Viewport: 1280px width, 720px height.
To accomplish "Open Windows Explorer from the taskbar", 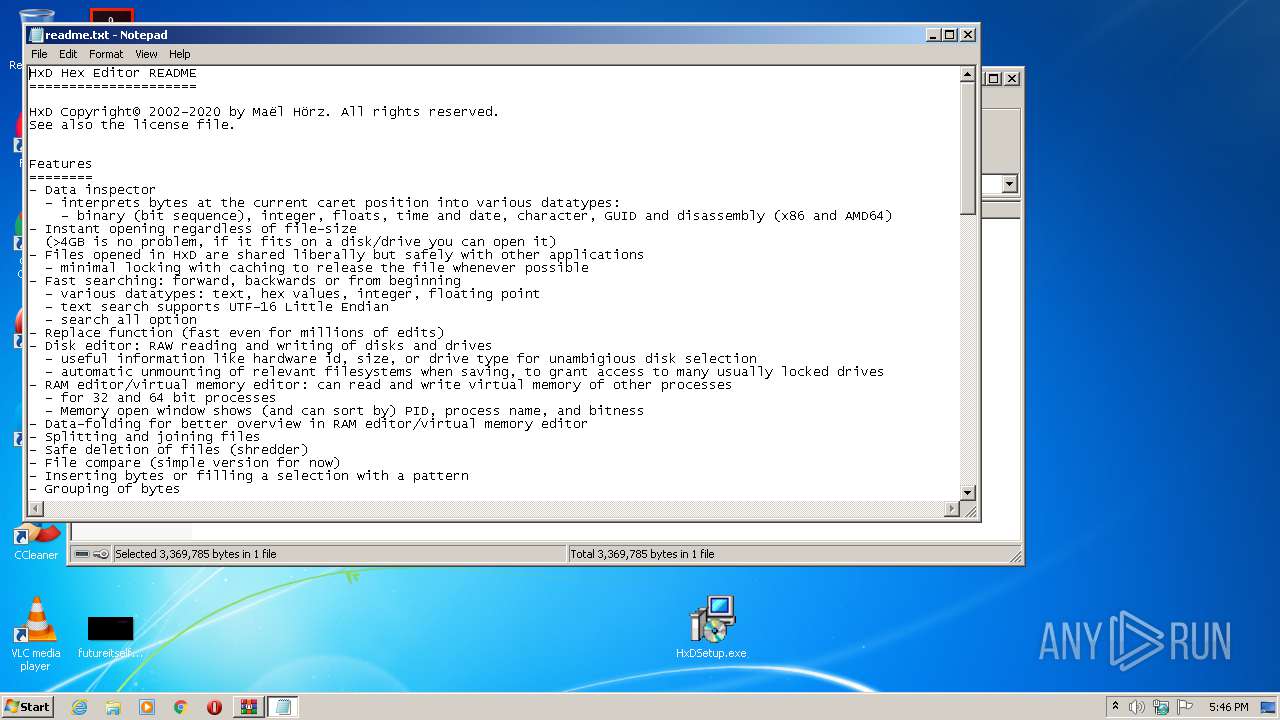I will (113, 707).
